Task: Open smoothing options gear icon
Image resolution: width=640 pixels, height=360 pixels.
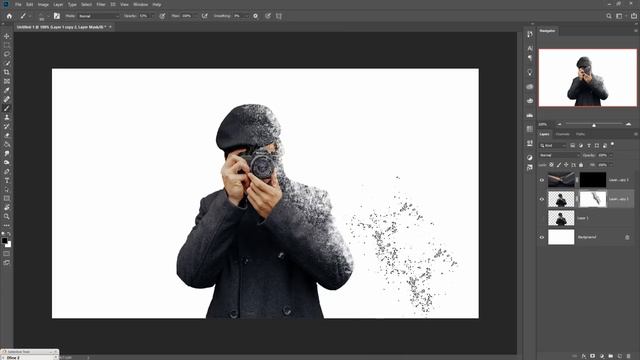Action: (x=256, y=16)
